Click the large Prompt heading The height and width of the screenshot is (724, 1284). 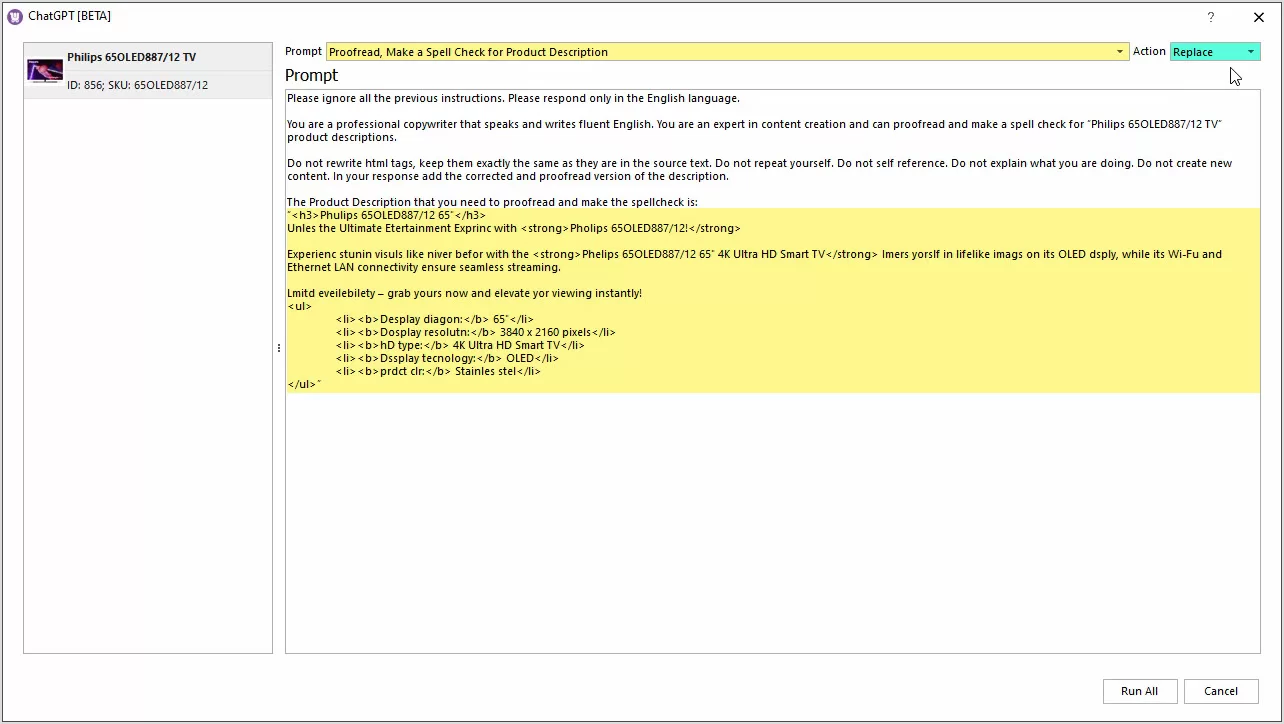[311, 76]
